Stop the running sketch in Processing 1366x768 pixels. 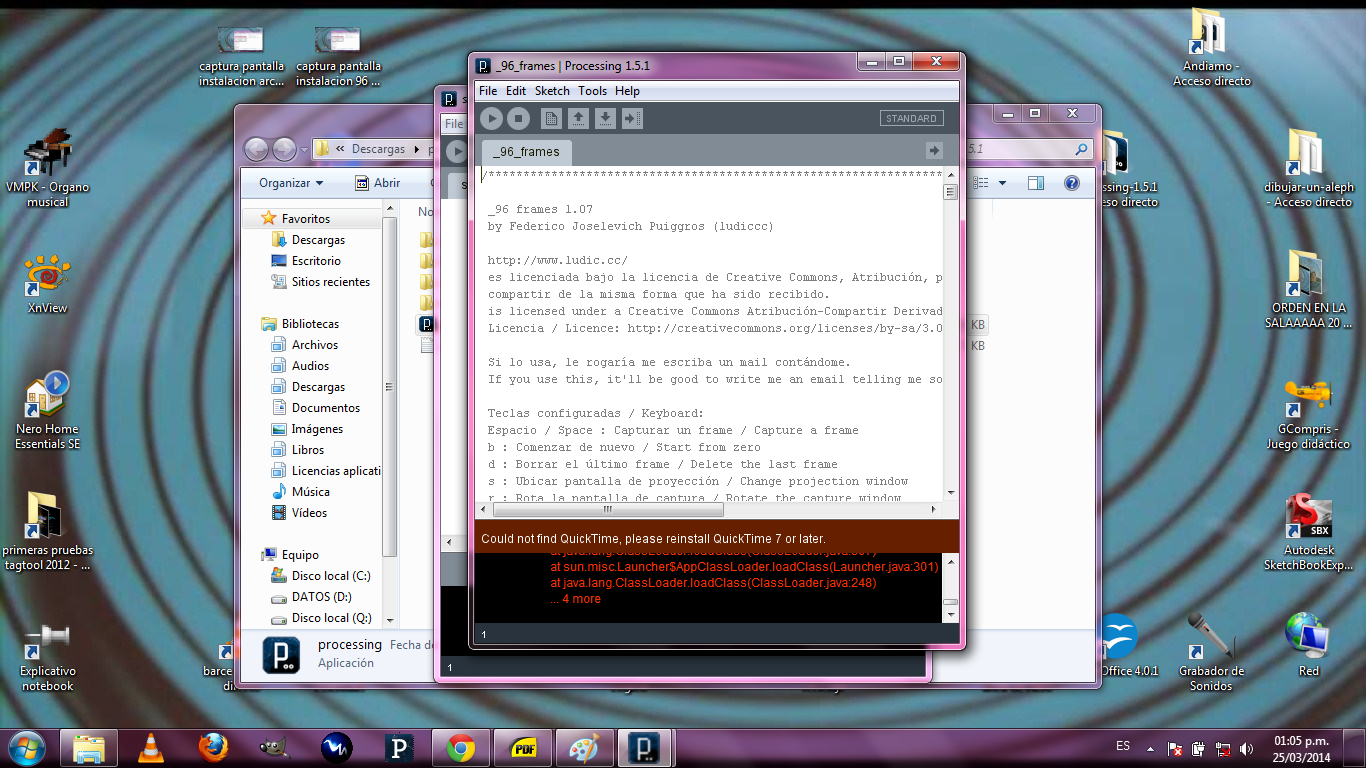(x=518, y=119)
